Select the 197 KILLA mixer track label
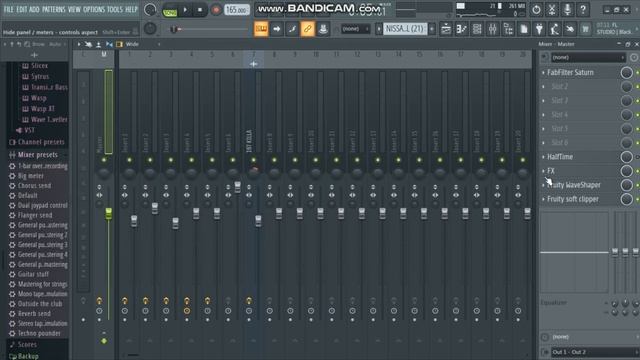Viewport: 640px width, 360px height. click(x=249, y=141)
